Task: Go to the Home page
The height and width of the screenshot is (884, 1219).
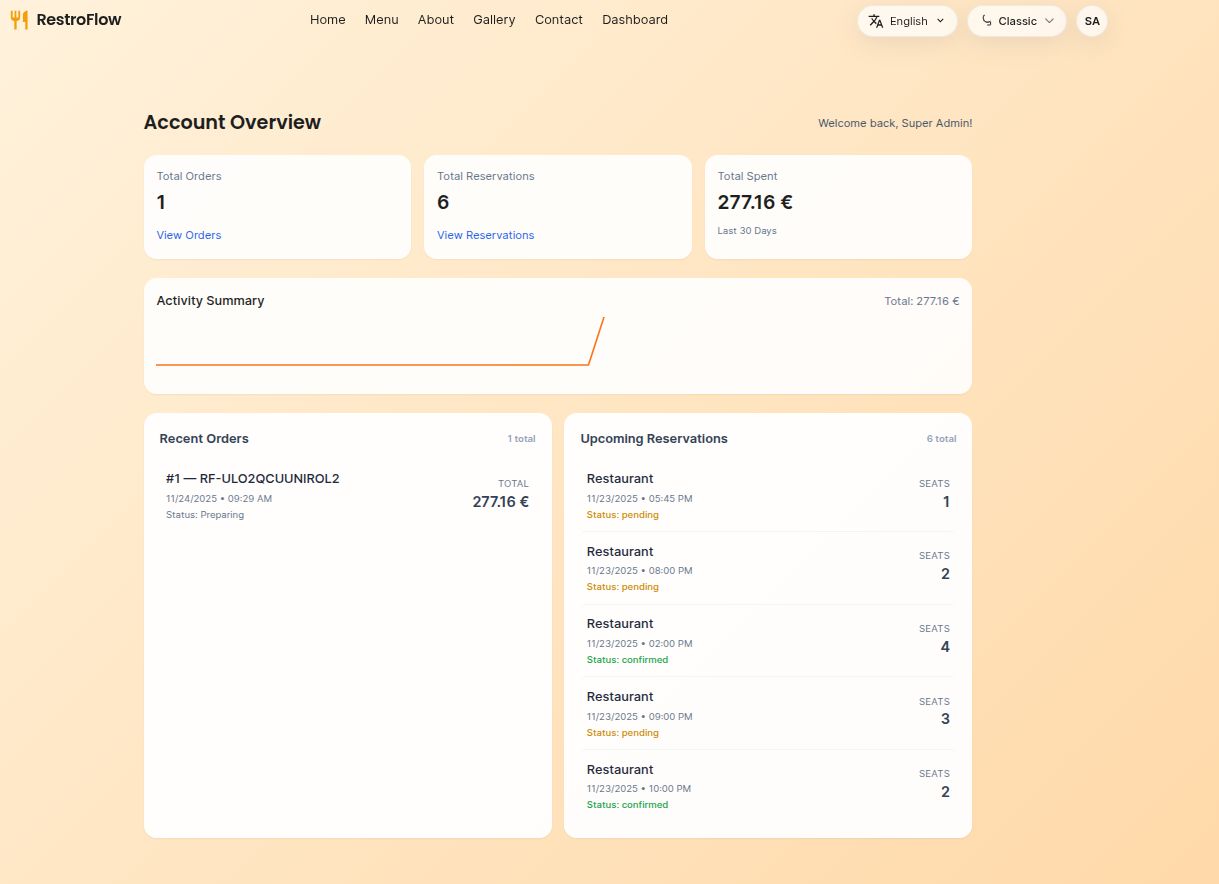Action: 327,20
